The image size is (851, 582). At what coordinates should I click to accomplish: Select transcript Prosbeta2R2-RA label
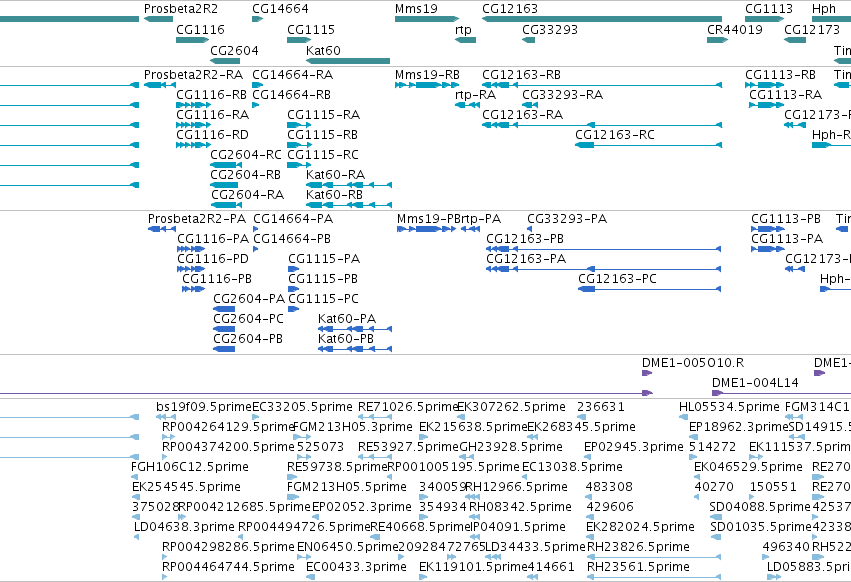[193, 74]
